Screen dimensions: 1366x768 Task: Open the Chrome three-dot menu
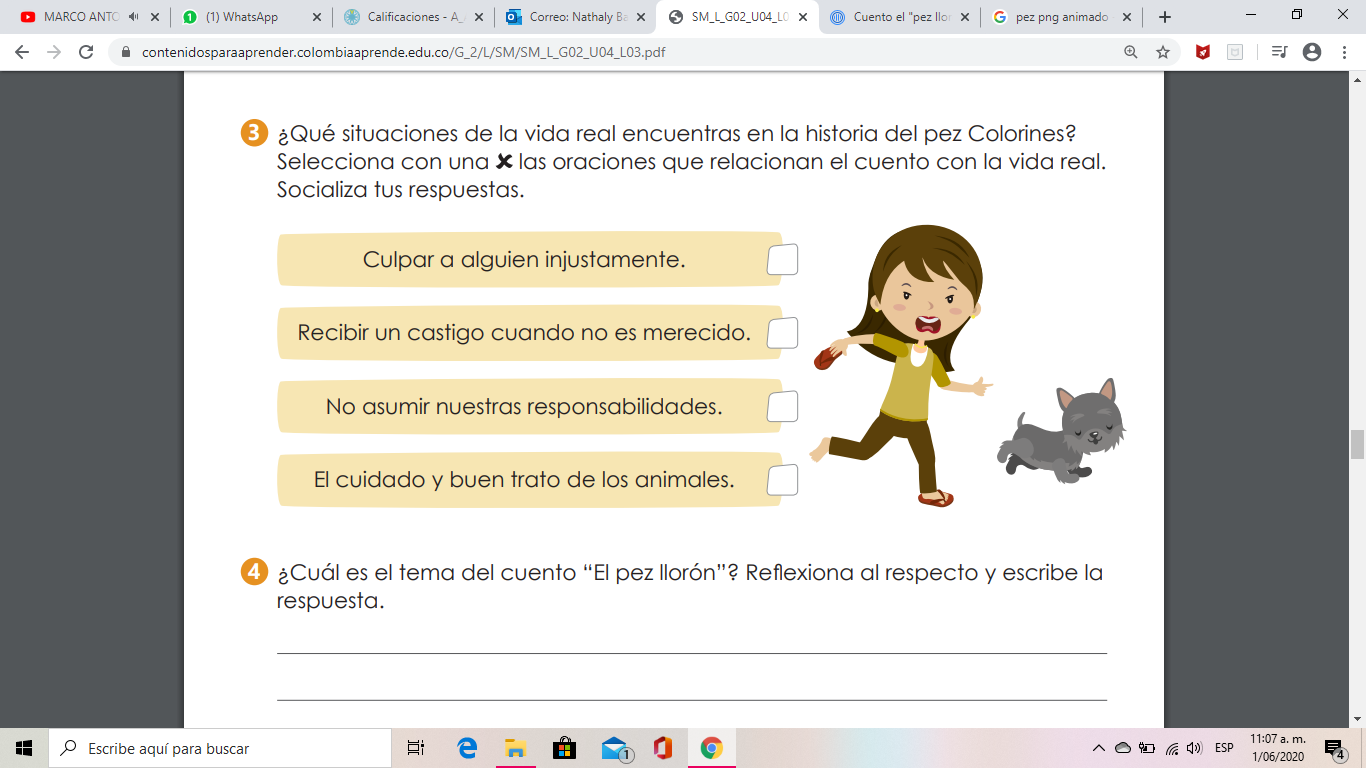(x=1344, y=52)
